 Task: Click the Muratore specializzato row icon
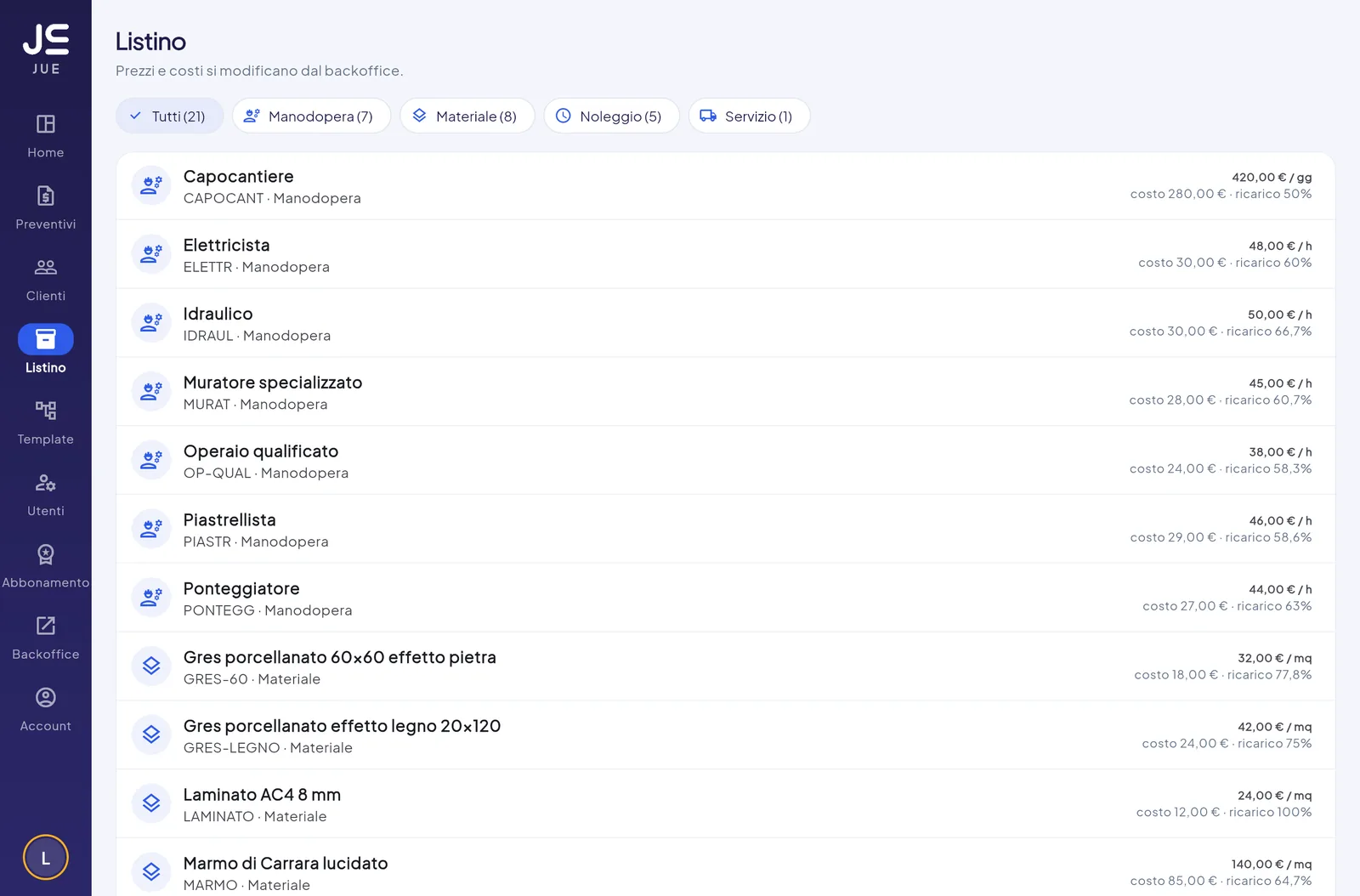tap(151, 392)
